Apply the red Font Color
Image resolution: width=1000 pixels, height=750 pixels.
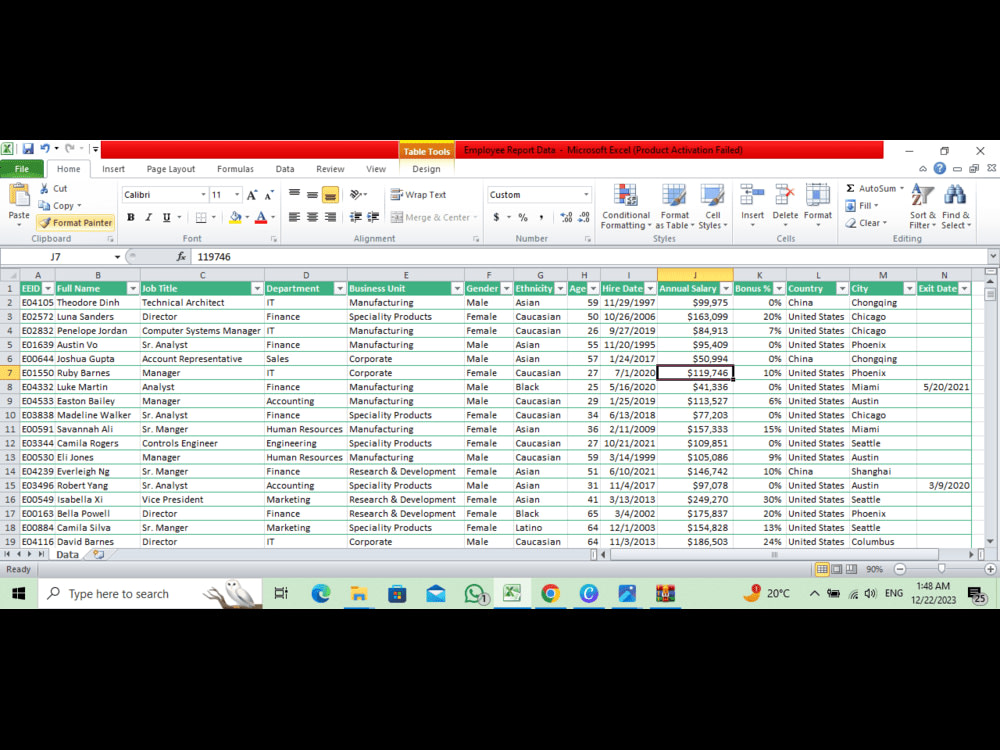click(x=261, y=217)
